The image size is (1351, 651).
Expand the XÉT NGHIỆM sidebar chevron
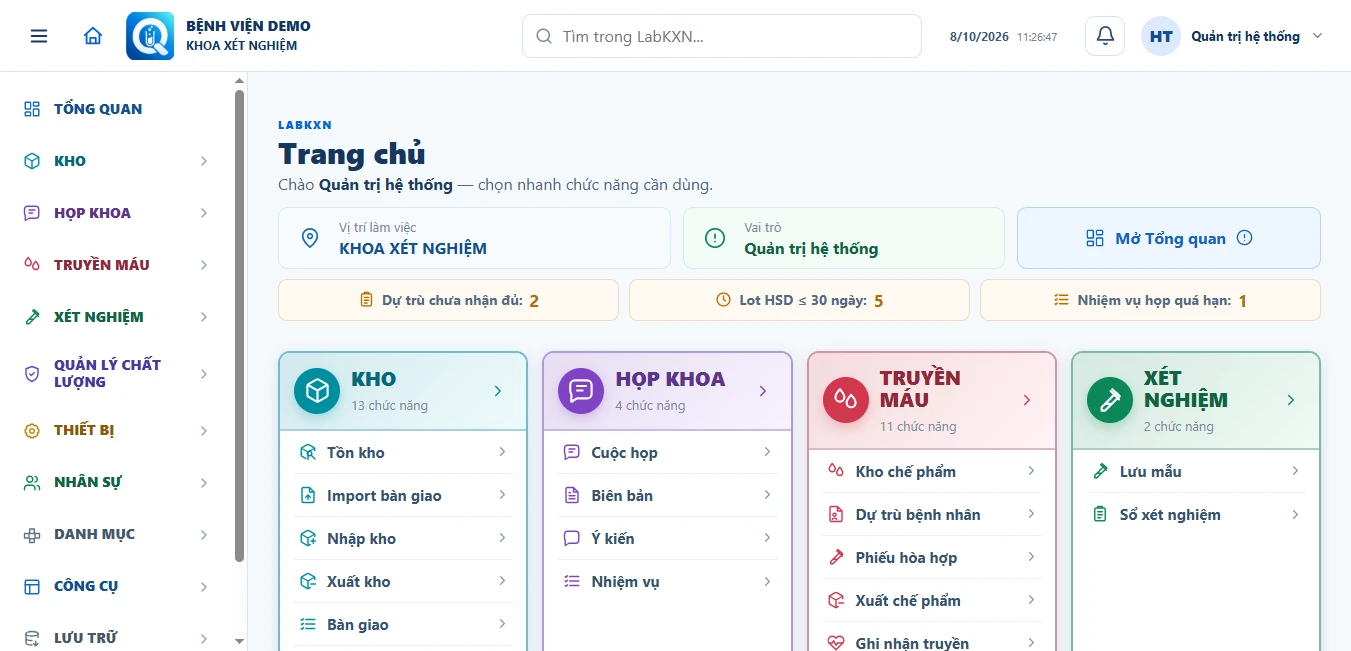tap(204, 317)
